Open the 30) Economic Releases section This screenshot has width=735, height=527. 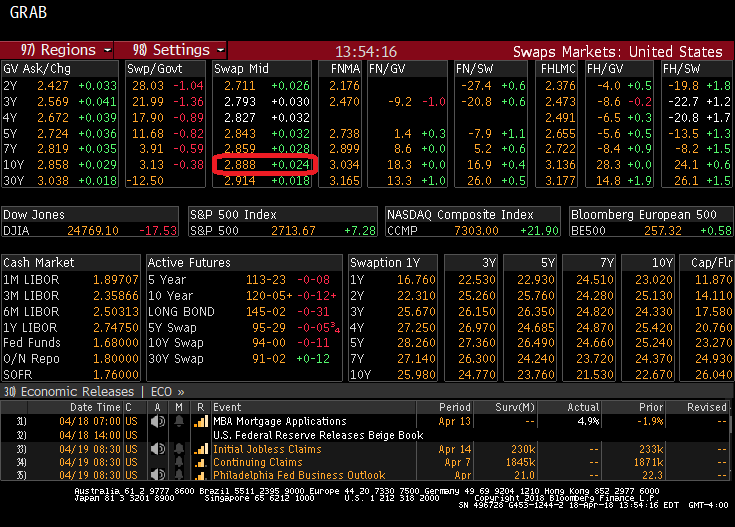69,391
